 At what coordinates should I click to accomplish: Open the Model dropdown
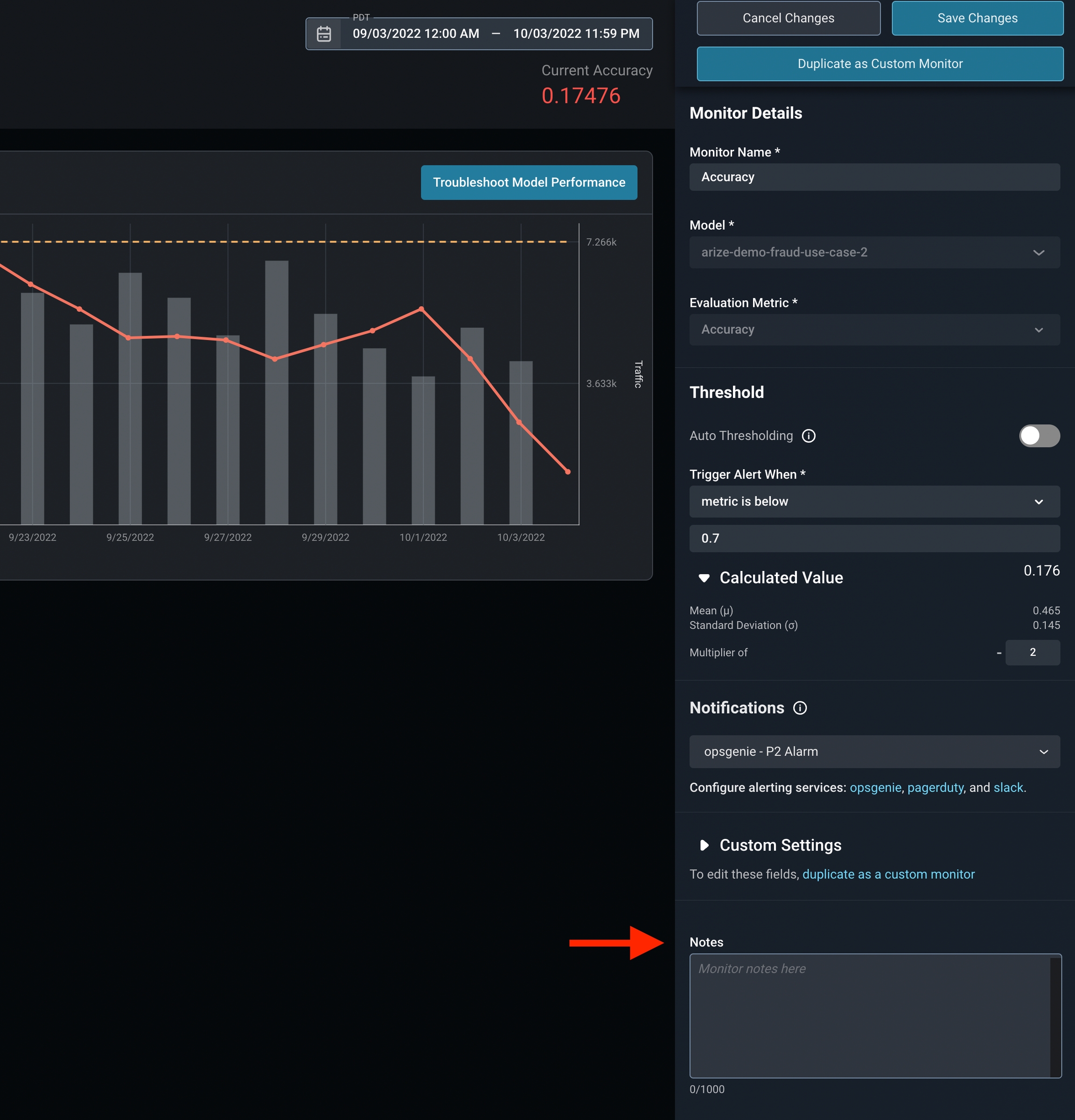(874, 252)
